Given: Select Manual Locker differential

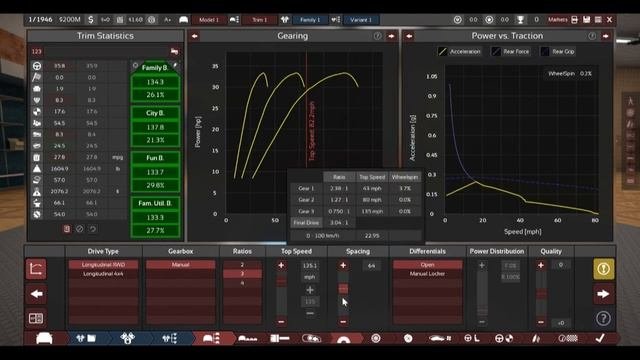Looking at the screenshot, I should click(427, 274).
